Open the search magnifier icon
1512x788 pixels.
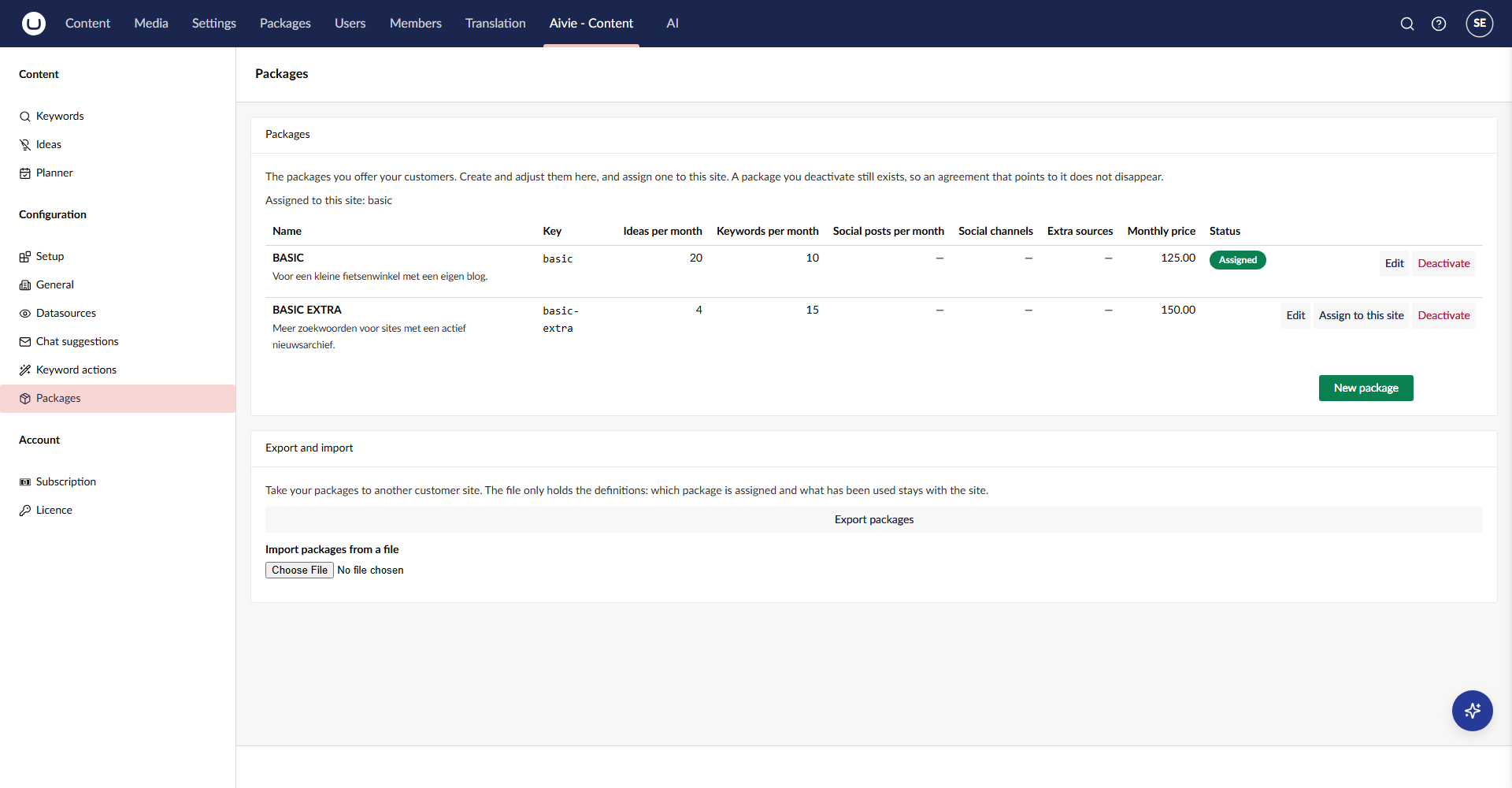pos(1407,24)
